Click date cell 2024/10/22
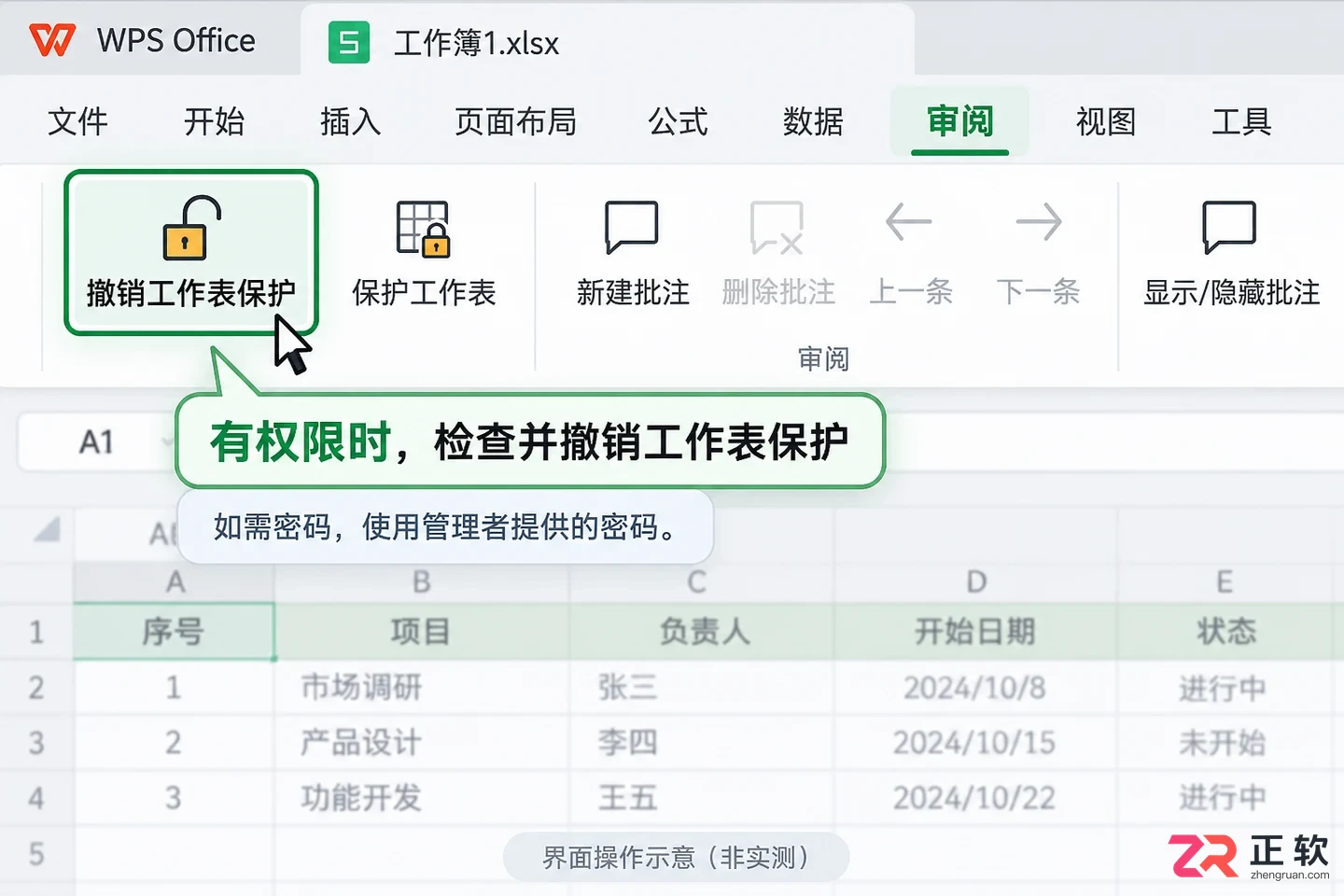This screenshot has height=896, width=1344. tap(976, 798)
